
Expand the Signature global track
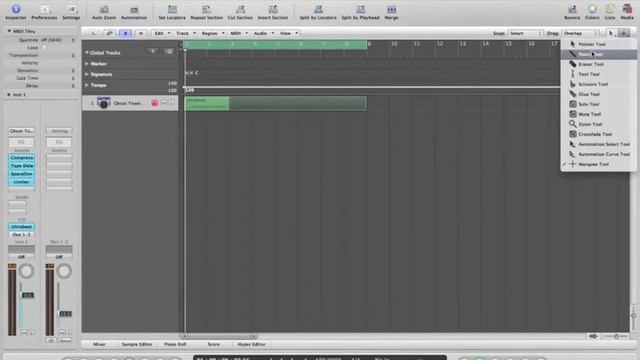tap(87, 74)
